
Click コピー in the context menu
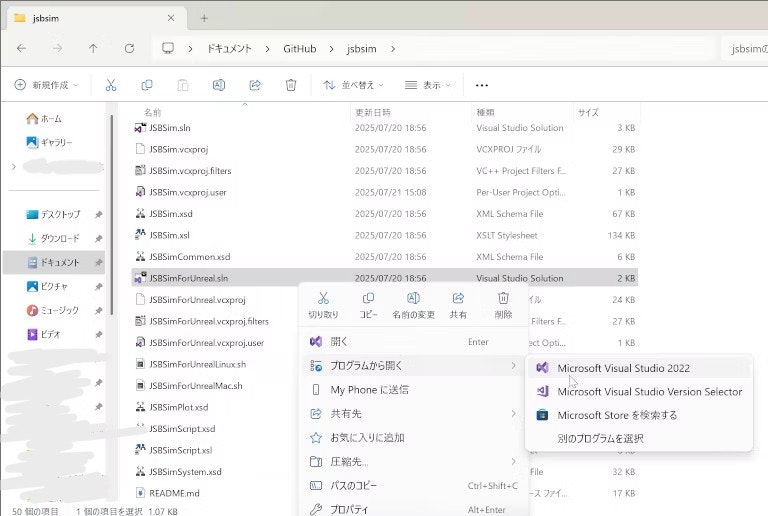[368, 305]
